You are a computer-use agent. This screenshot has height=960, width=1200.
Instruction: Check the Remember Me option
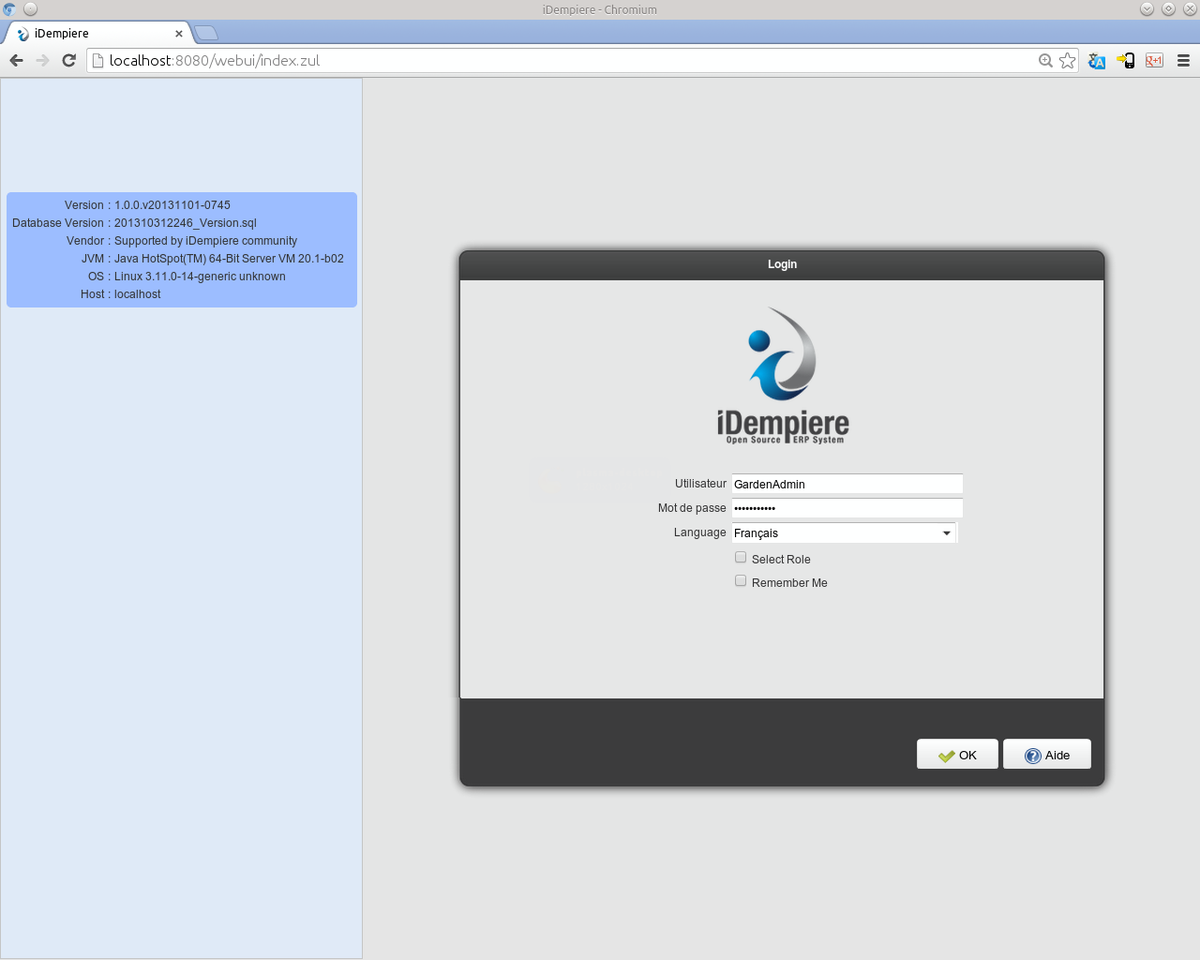click(740, 580)
